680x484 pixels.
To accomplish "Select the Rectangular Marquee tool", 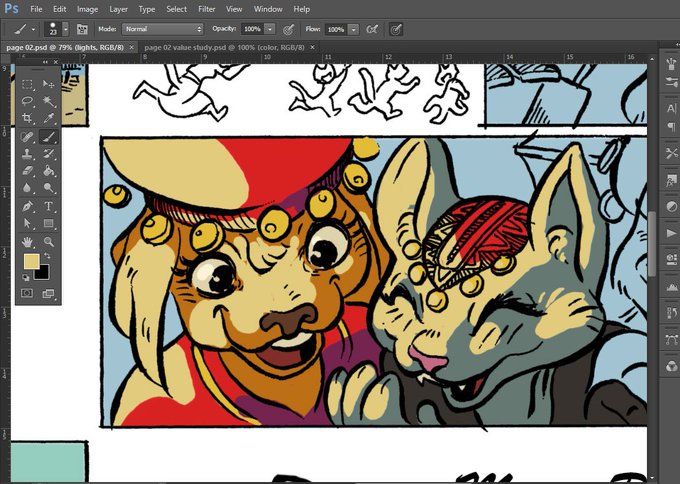I will (27, 84).
